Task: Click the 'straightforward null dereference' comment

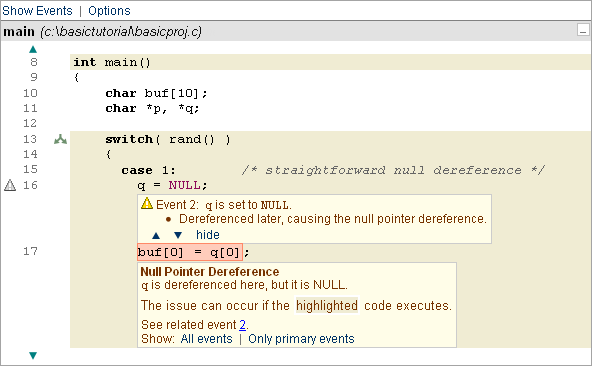Action: pos(393,170)
